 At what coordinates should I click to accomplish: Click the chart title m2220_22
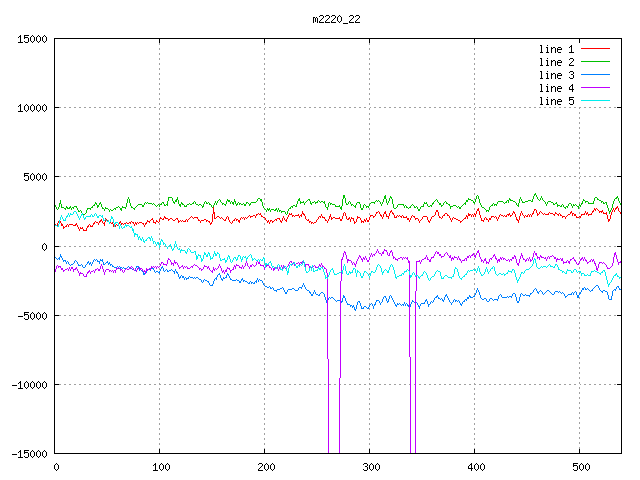pyautogui.click(x=335, y=19)
